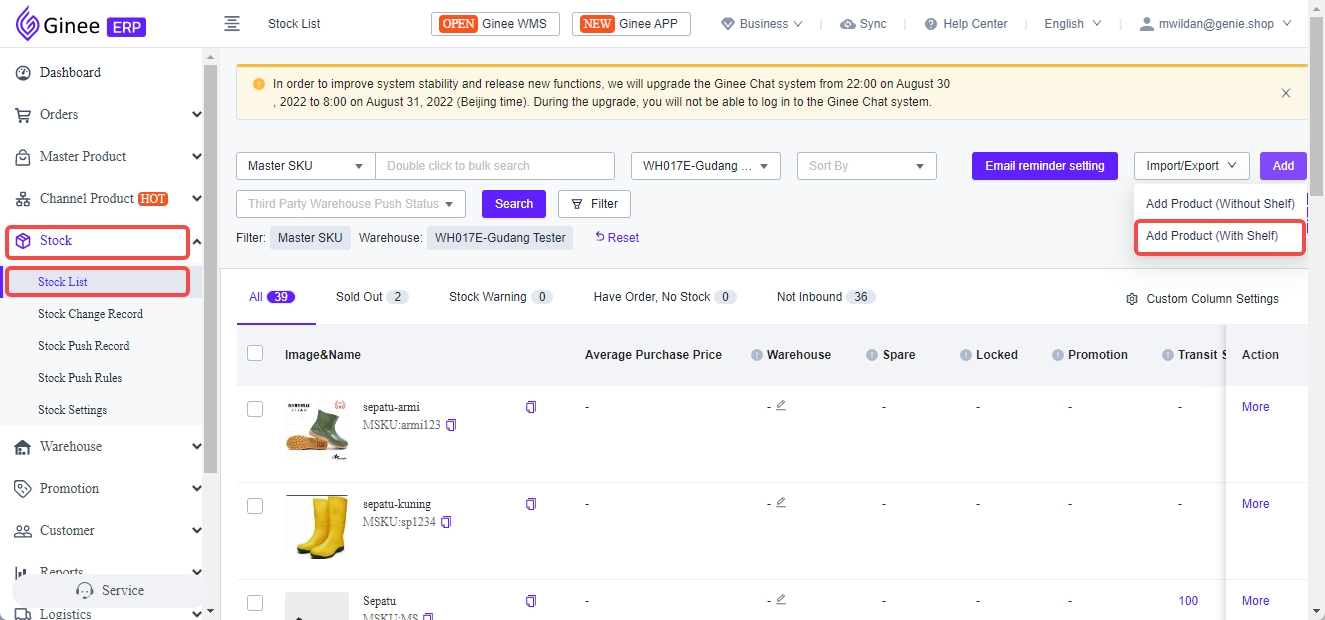The image size is (1325, 620).
Task: Click the Locked column info icon
Action: click(x=966, y=355)
